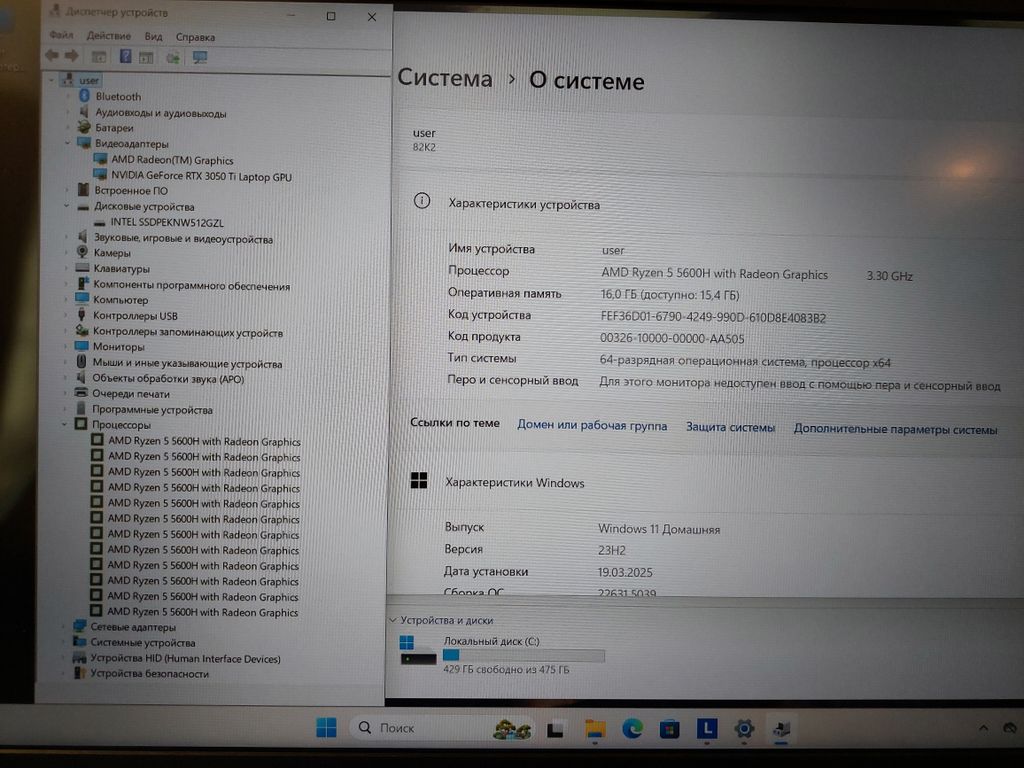The height and width of the screenshot is (768, 1024).
Task: Click the blue Help icon in toolbar
Action: [126, 57]
